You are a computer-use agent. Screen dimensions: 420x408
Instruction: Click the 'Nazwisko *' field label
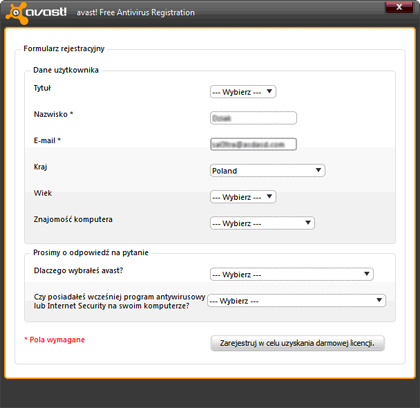[53, 114]
